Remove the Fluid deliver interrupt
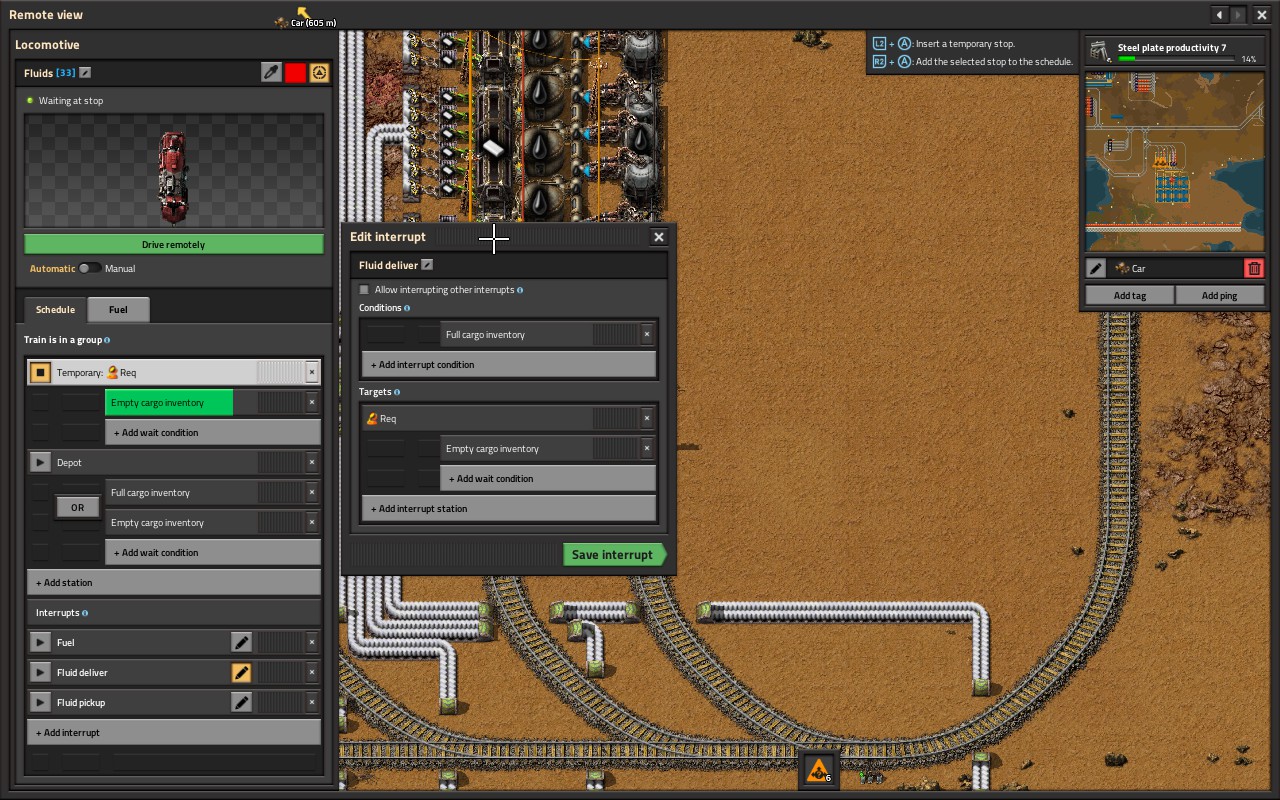The width and height of the screenshot is (1280, 800). point(312,672)
